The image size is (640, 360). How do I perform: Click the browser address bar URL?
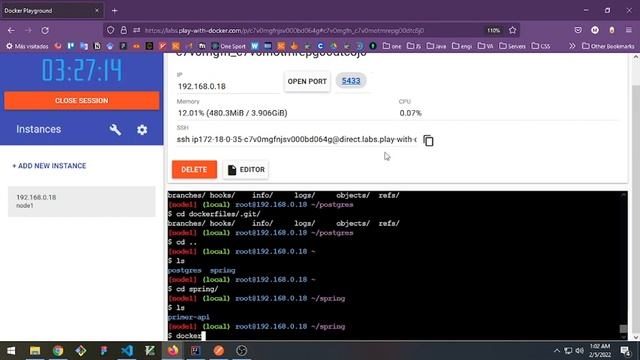tap(284, 30)
